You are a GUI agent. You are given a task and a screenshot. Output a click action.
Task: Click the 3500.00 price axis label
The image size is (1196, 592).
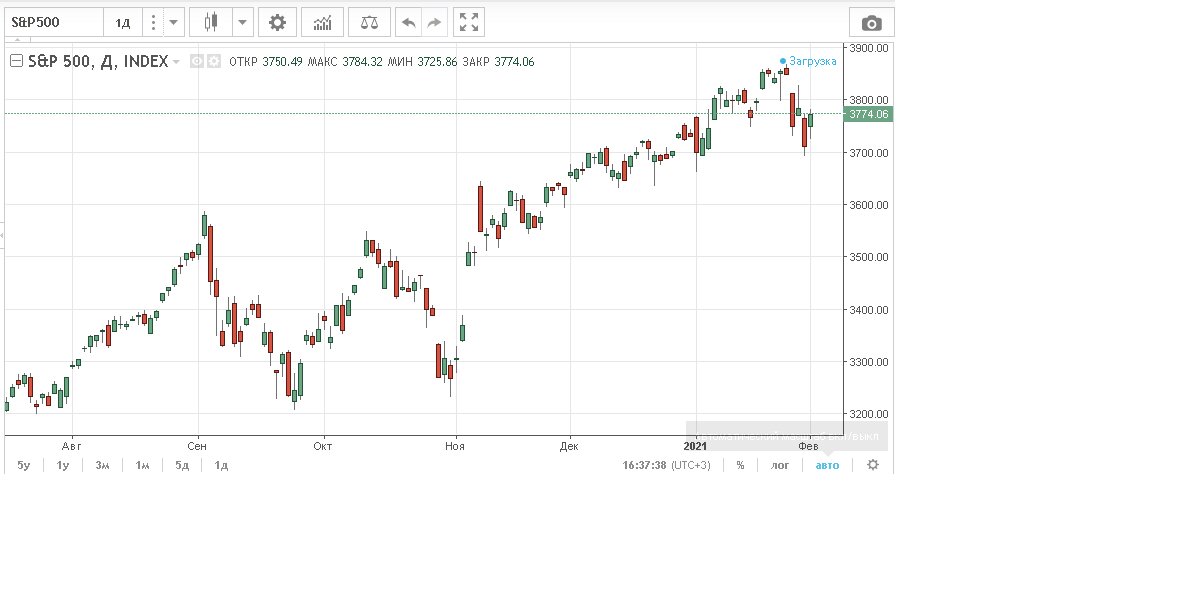coord(868,257)
